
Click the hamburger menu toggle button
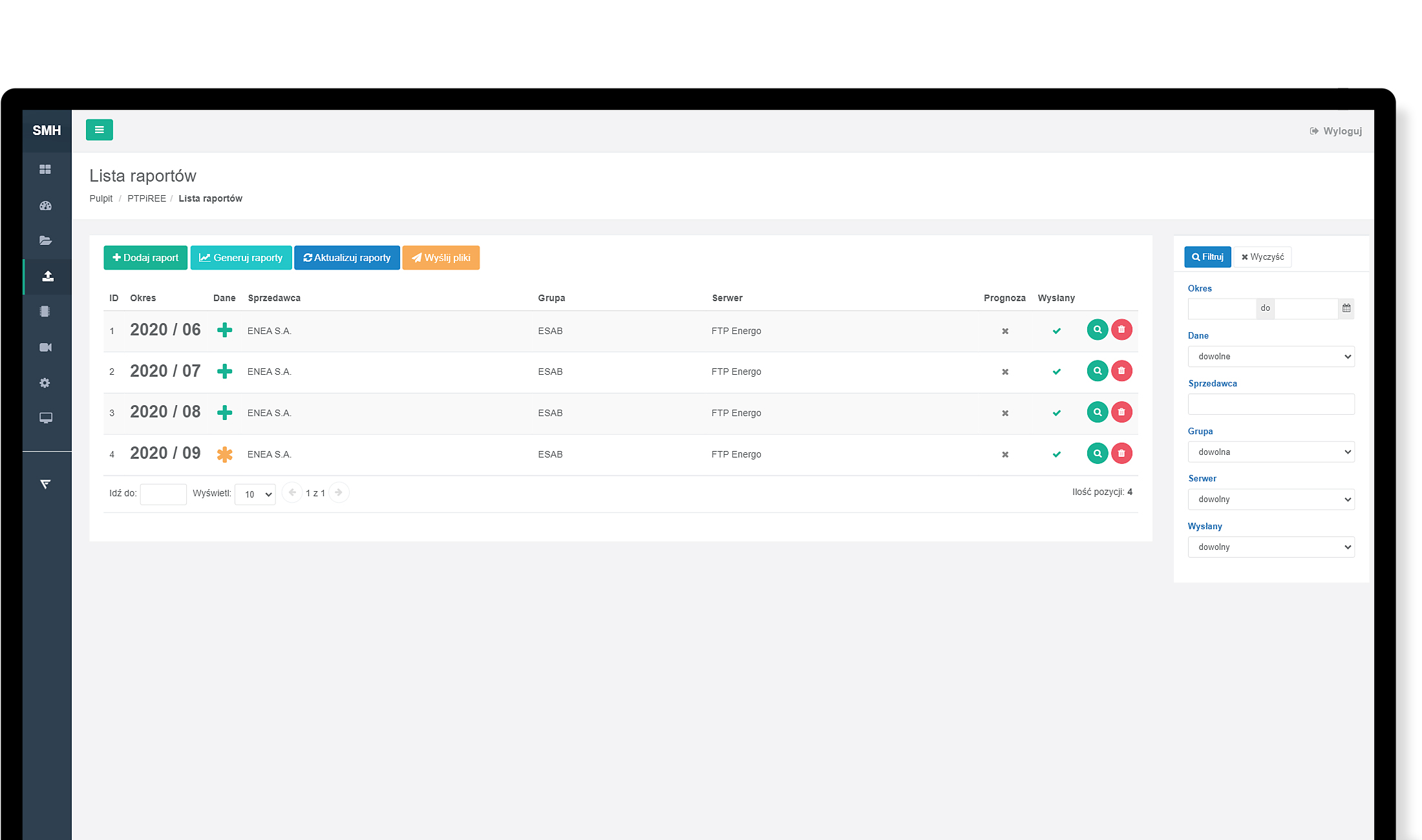coord(99,130)
